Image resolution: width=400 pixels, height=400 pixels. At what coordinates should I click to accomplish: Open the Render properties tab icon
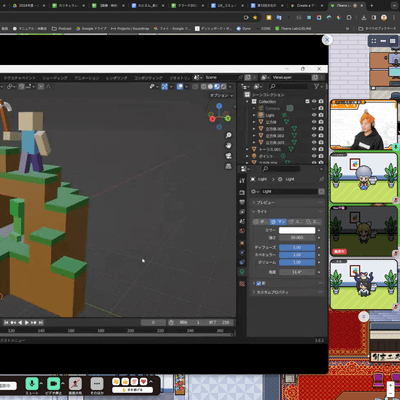tap(242, 193)
